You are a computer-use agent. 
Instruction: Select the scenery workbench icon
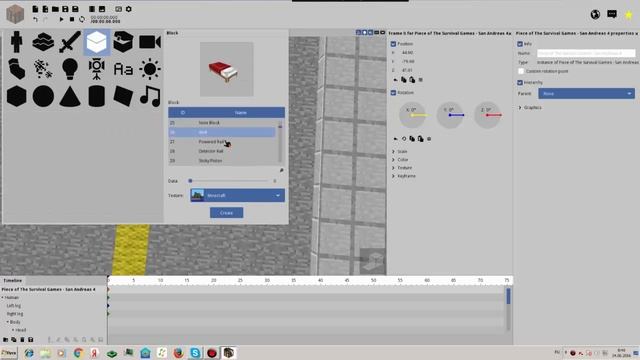[43, 42]
